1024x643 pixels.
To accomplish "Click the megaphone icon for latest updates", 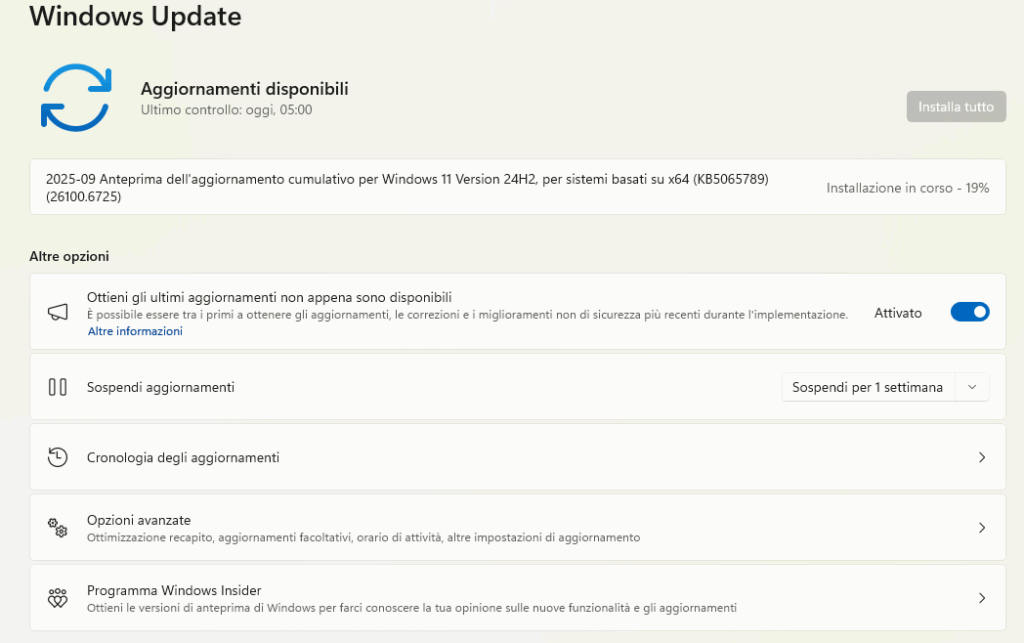I will tap(58, 312).
